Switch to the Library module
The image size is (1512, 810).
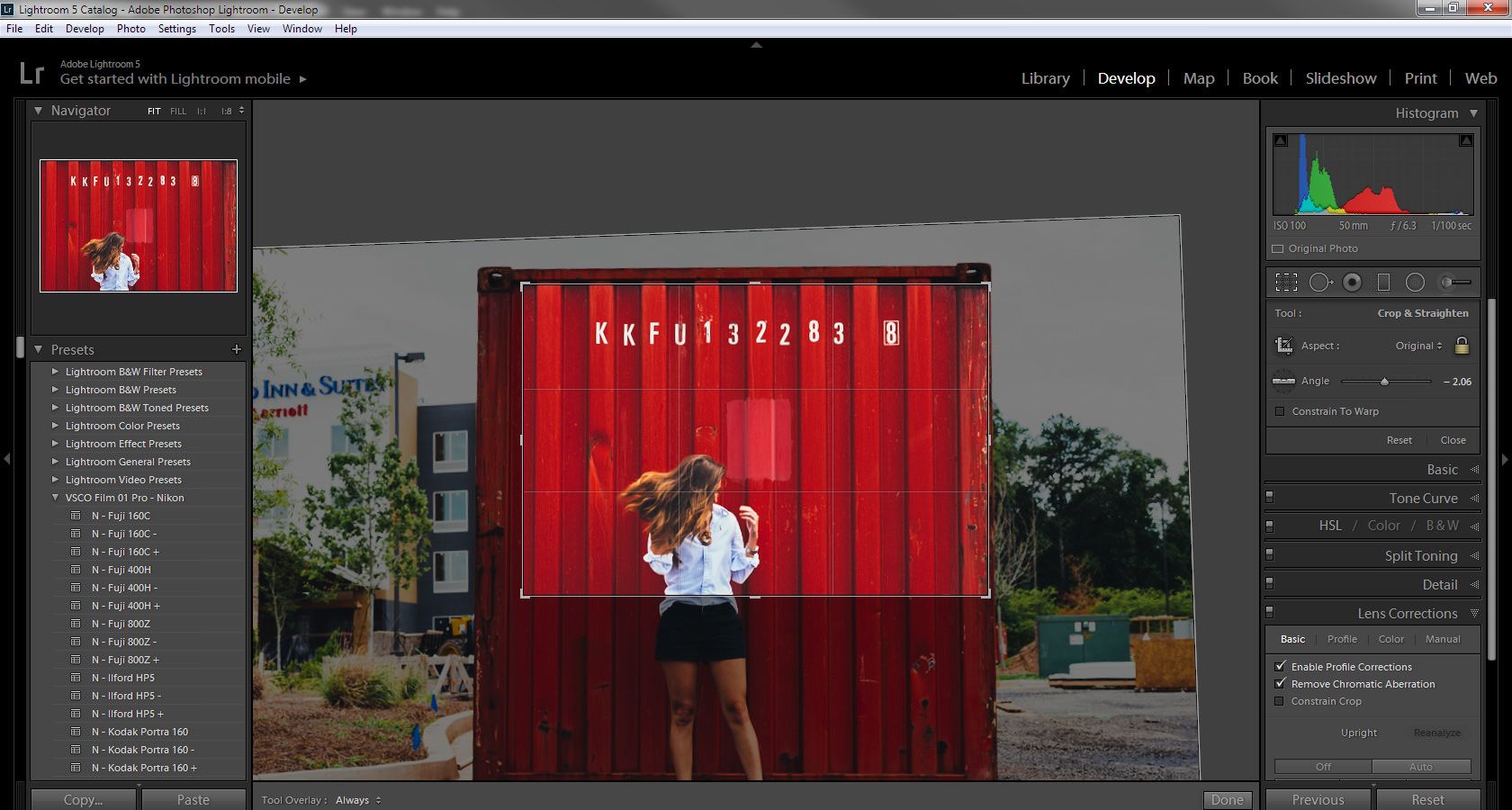click(1046, 78)
